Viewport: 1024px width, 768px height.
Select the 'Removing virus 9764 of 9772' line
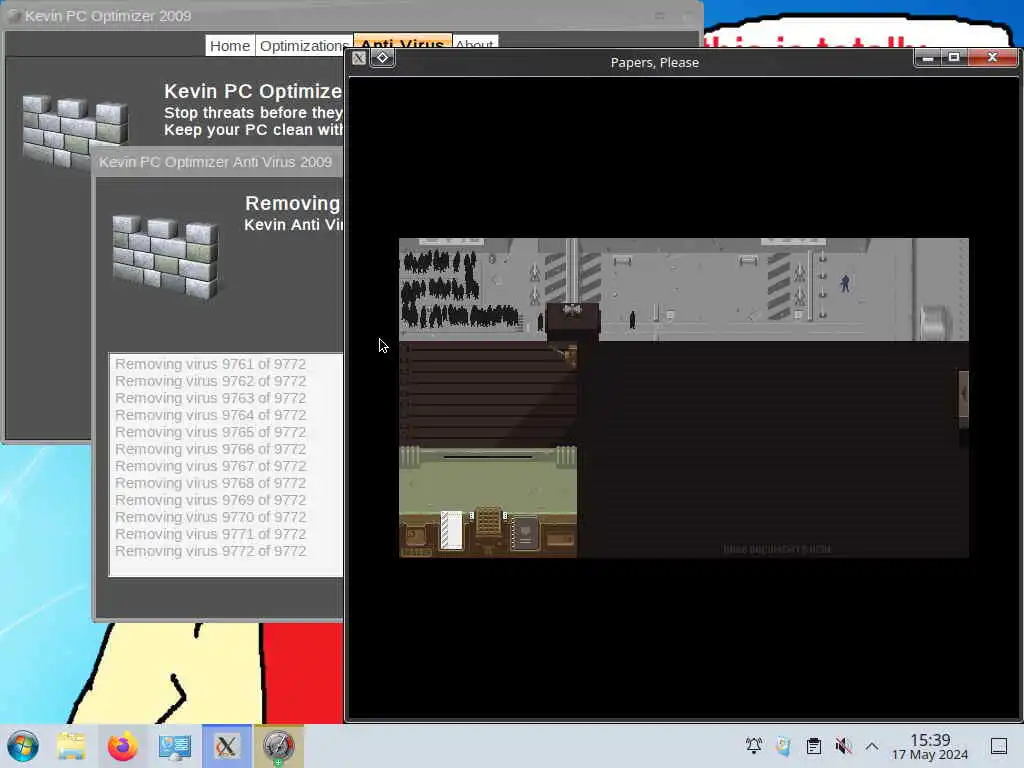tap(210, 415)
